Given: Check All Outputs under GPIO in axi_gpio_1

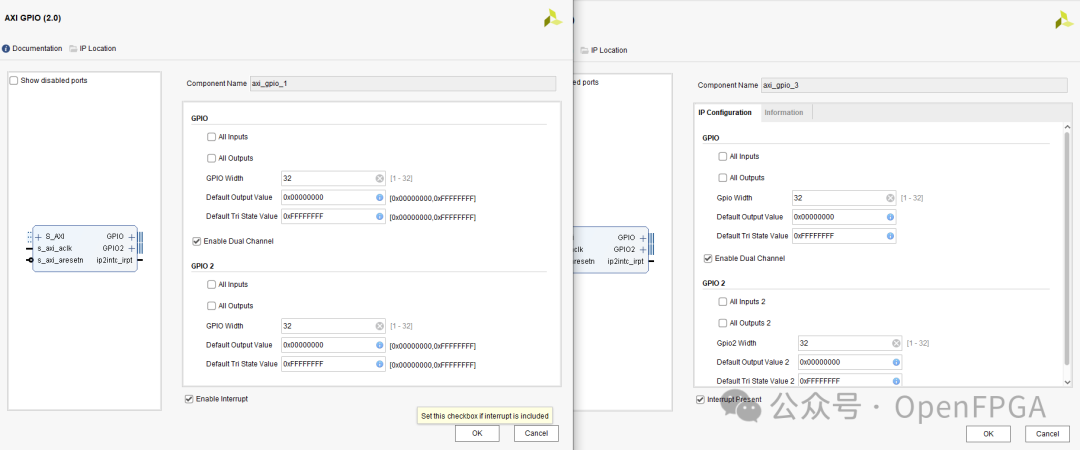Looking at the screenshot, I should pyautogui.click(x=211, y=158).
